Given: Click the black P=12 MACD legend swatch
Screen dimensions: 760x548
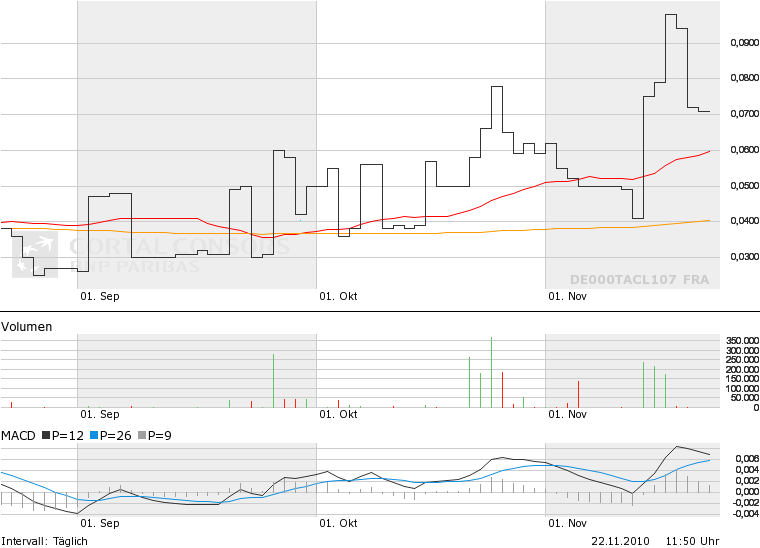Looking at the screenshot, I should (45, 437).
